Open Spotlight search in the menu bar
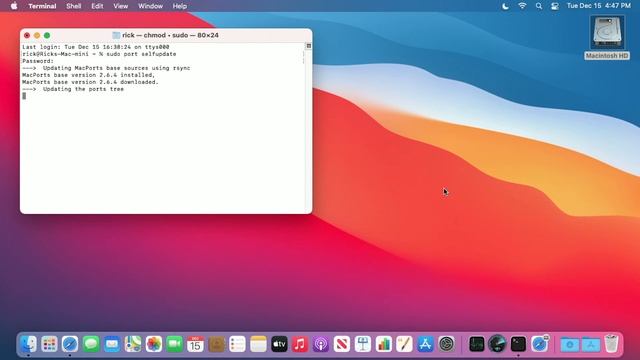 pyautogui.click(x=539, y=6)
